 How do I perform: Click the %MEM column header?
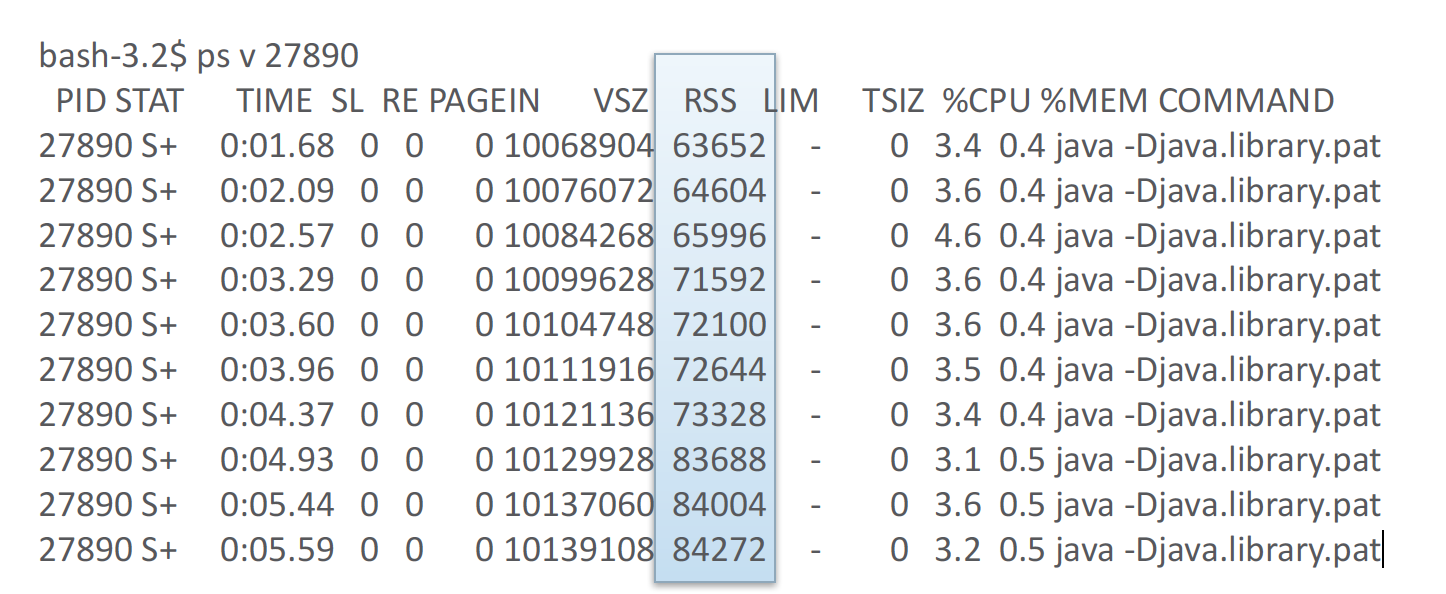coord(1095,101)
